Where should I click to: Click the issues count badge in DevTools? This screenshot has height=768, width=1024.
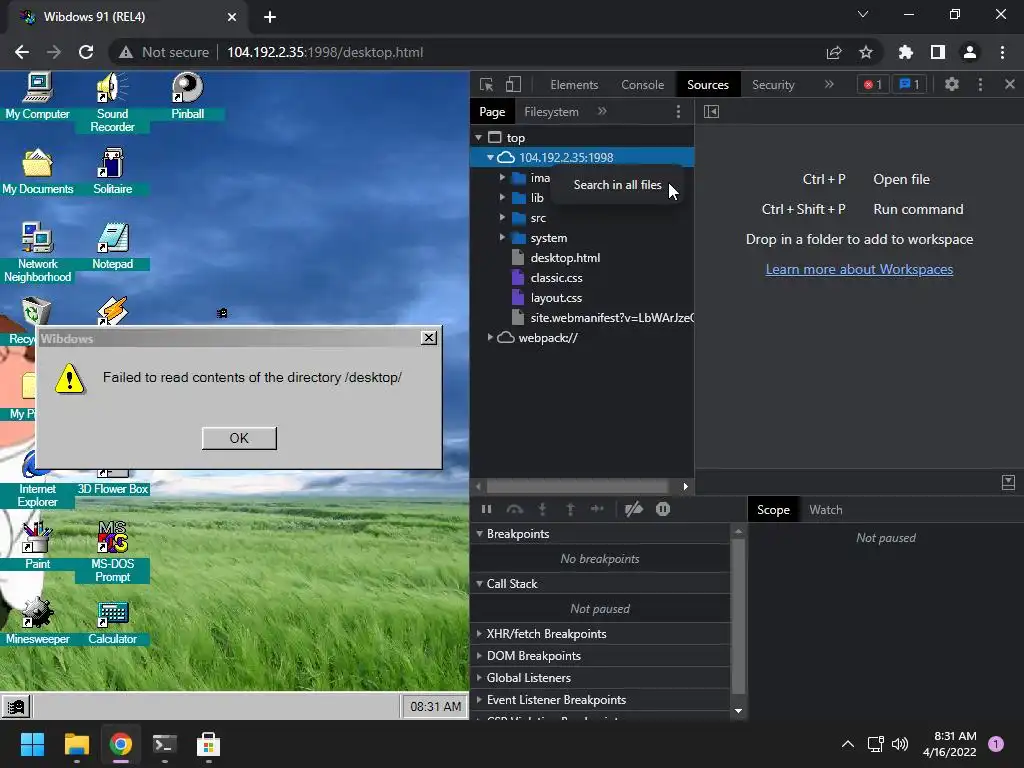(909, 84)
